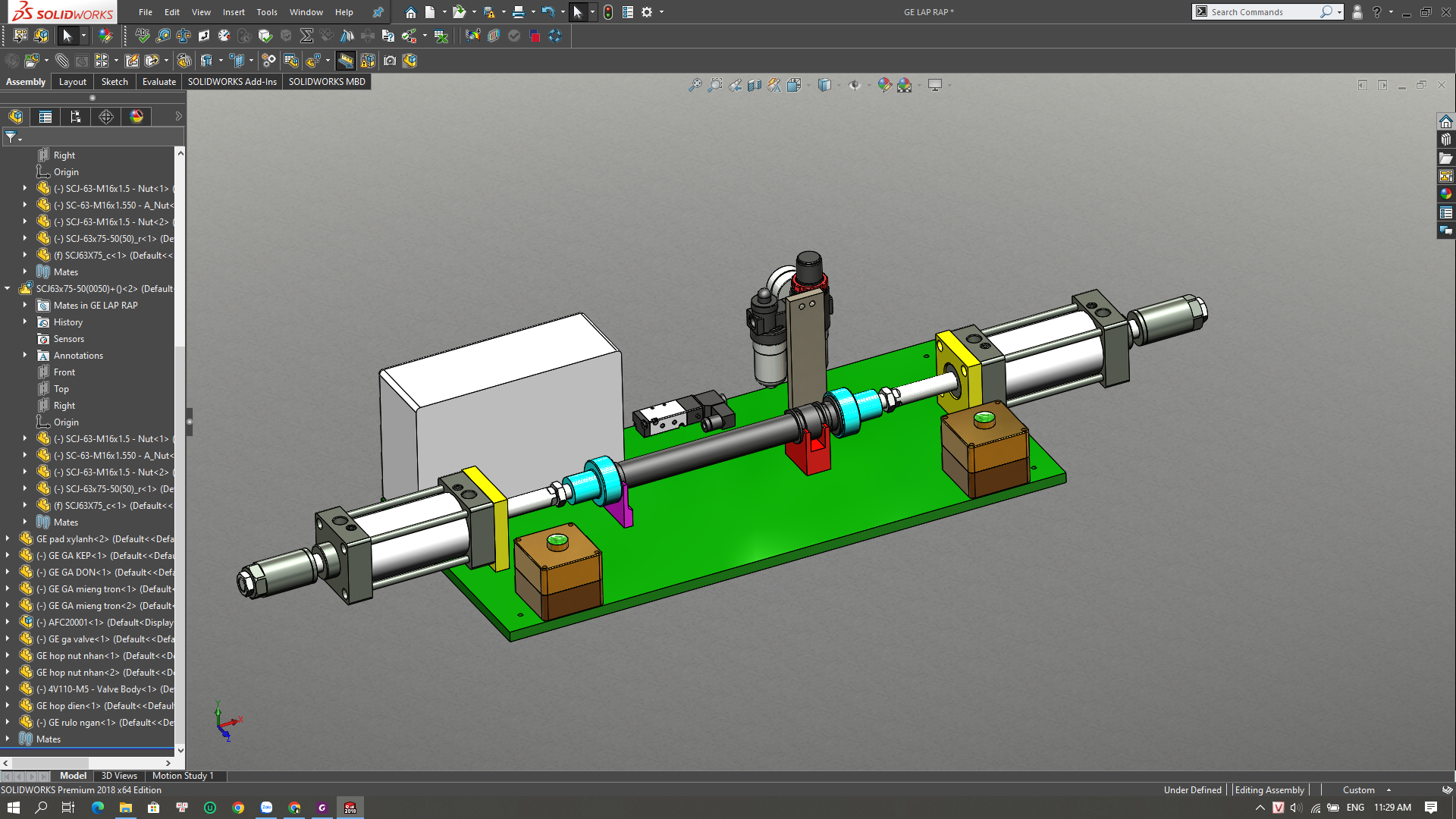Click the Zoom to Fit icon
The height and width of the screenshot is (819, 1456).
pyautogui.click(x=695, y=86)
